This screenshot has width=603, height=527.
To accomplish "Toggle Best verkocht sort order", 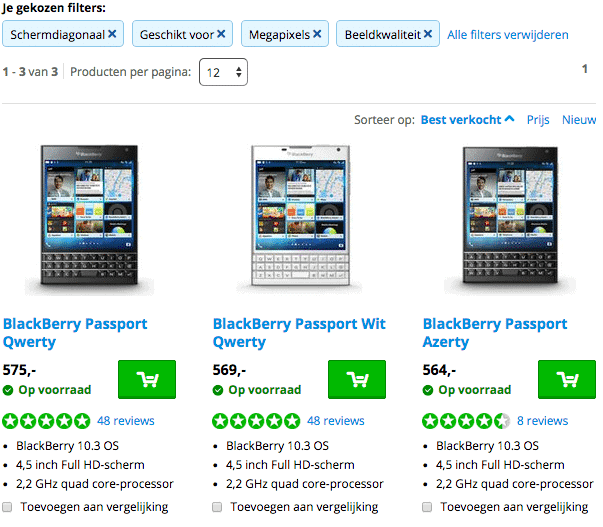I will point(467,120).
